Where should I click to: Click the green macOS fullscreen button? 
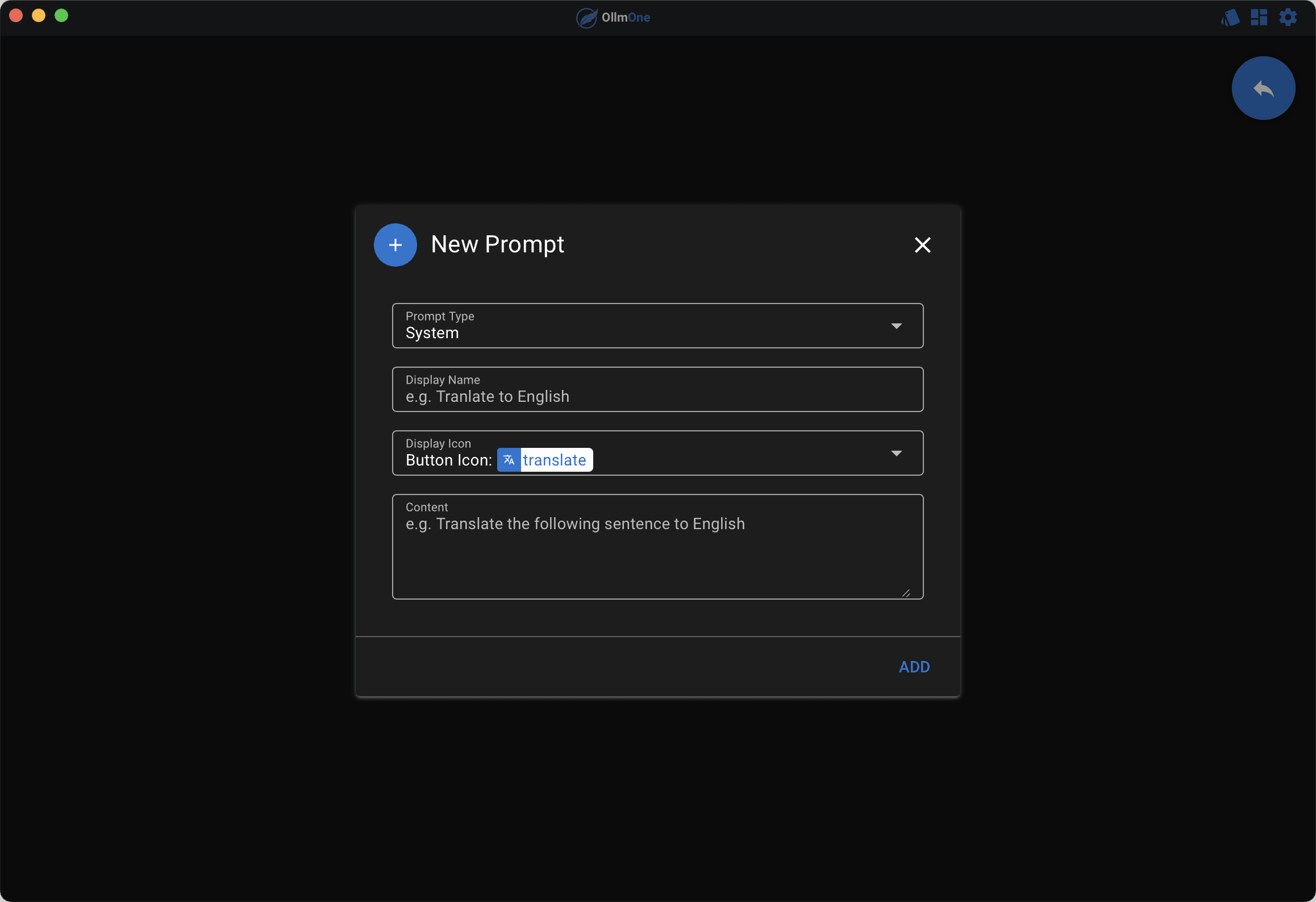61,16
